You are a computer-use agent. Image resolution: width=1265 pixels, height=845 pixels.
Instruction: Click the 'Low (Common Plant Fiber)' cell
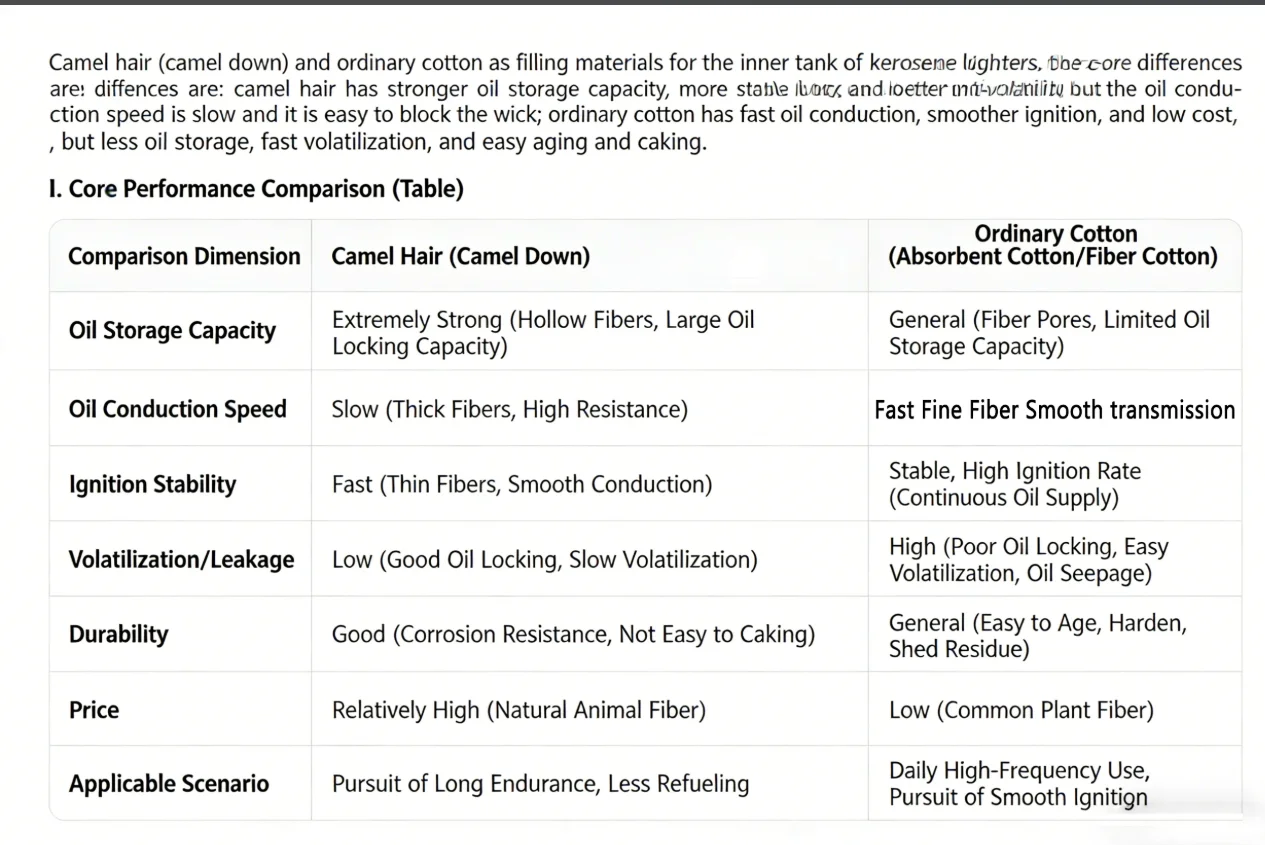[x=1021, y=710]
